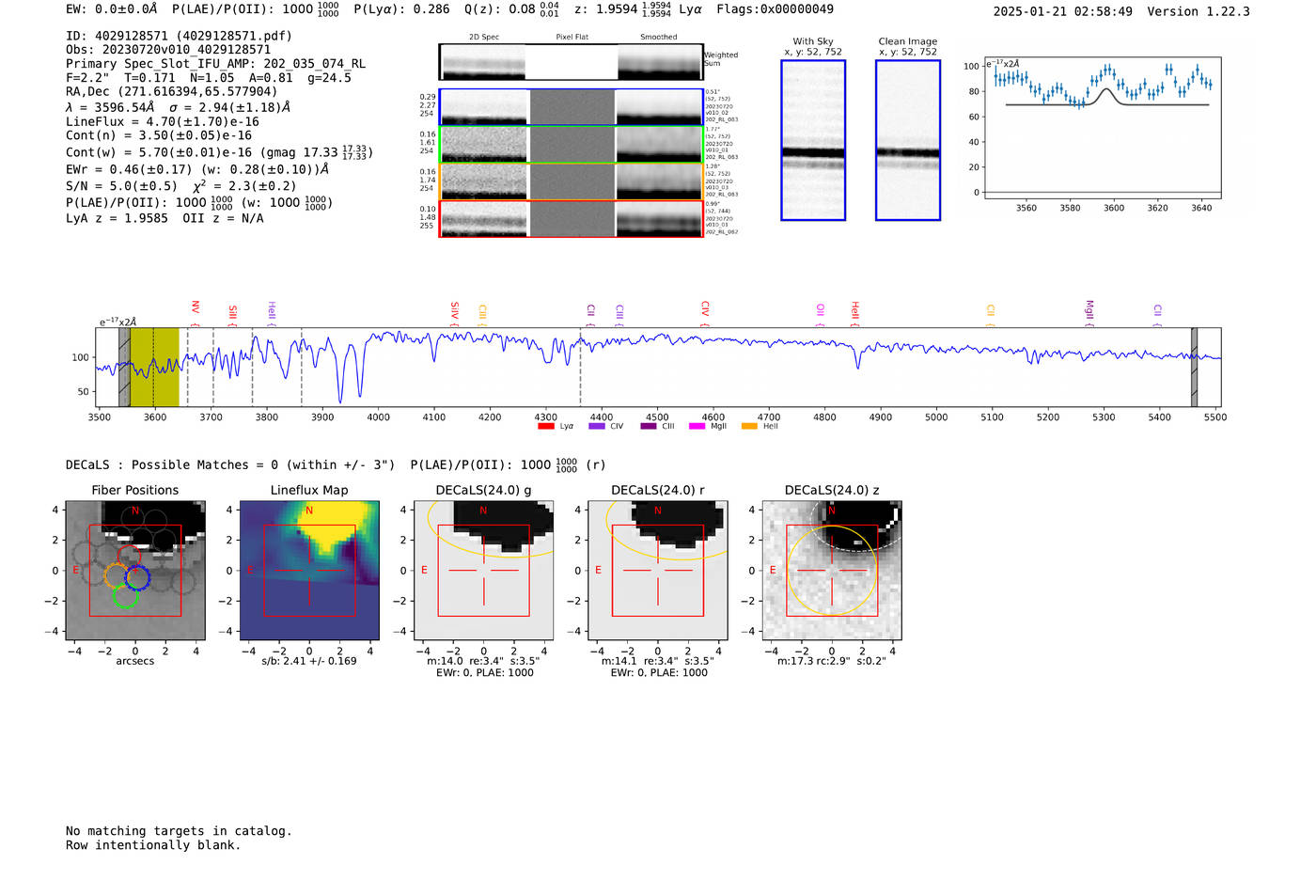Image resolution: width=1316 pixels, height=896 pixels.
Task: Select the green-bordered 2D fiber spectrum row
Action: (x=572, y=145)
